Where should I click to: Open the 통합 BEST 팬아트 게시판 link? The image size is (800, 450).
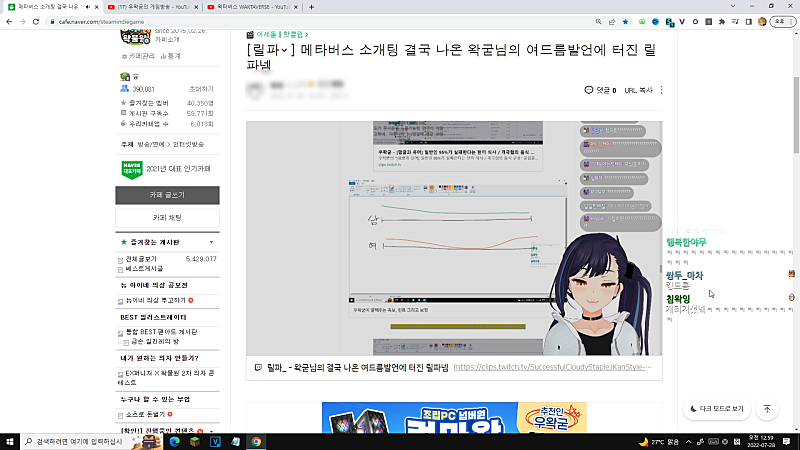pos(162,332)
